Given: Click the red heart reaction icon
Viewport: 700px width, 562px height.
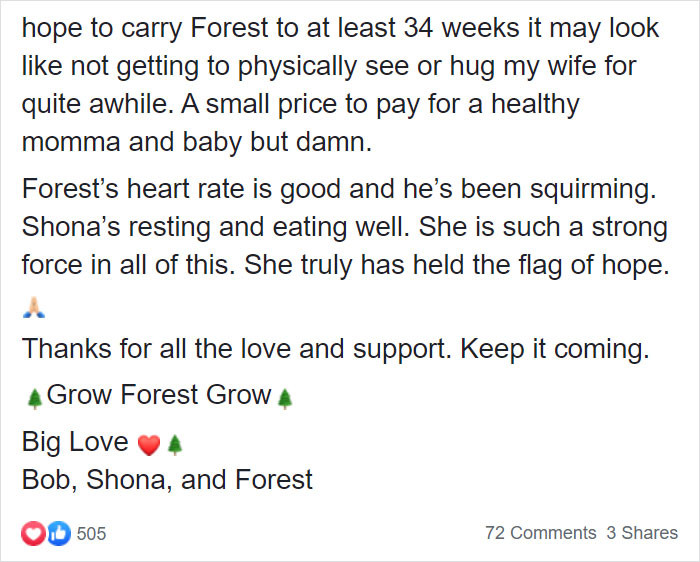Looking at the screenshot, I should pyautogui.click(x=33, y=533).
